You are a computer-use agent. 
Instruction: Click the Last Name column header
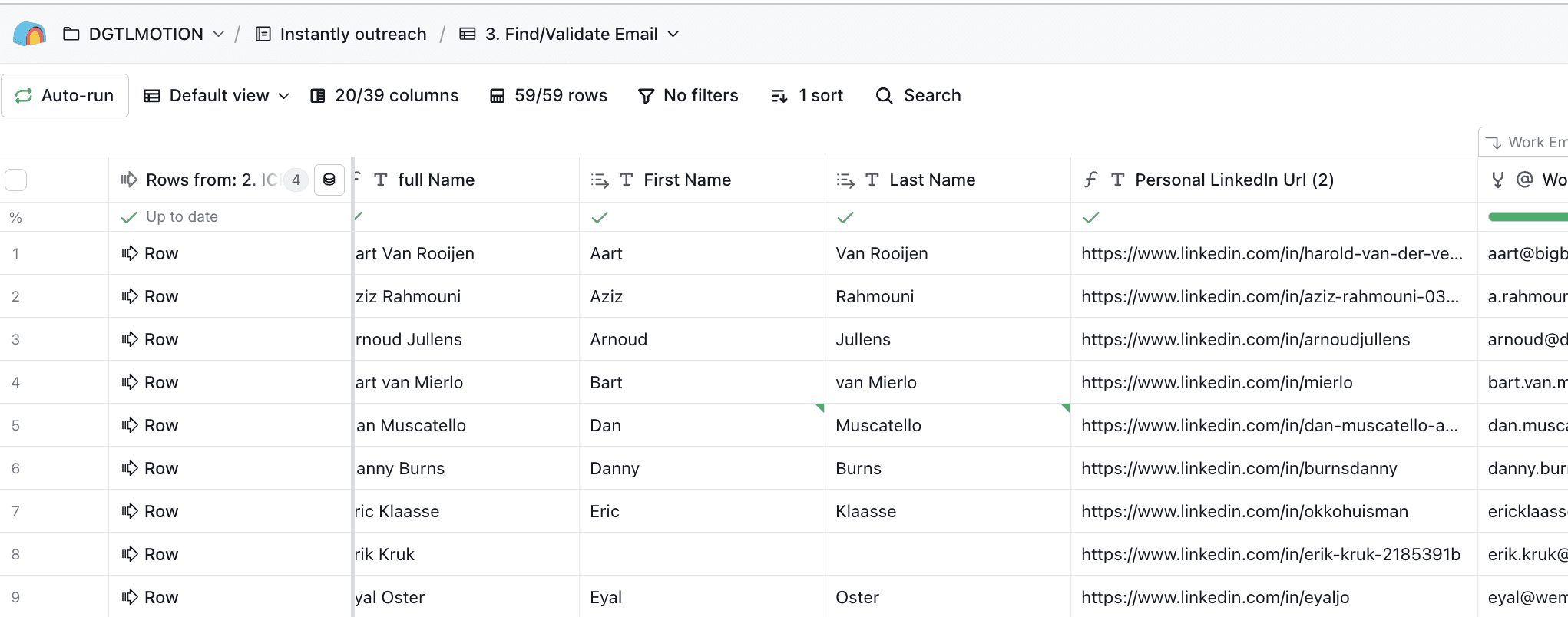click(932, 180)
